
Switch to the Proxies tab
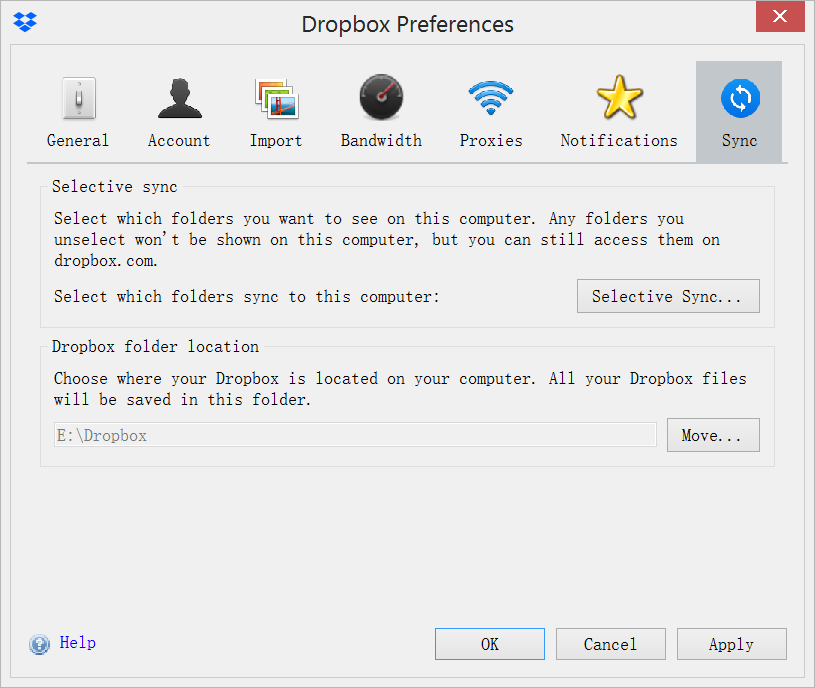coord(490,111)
